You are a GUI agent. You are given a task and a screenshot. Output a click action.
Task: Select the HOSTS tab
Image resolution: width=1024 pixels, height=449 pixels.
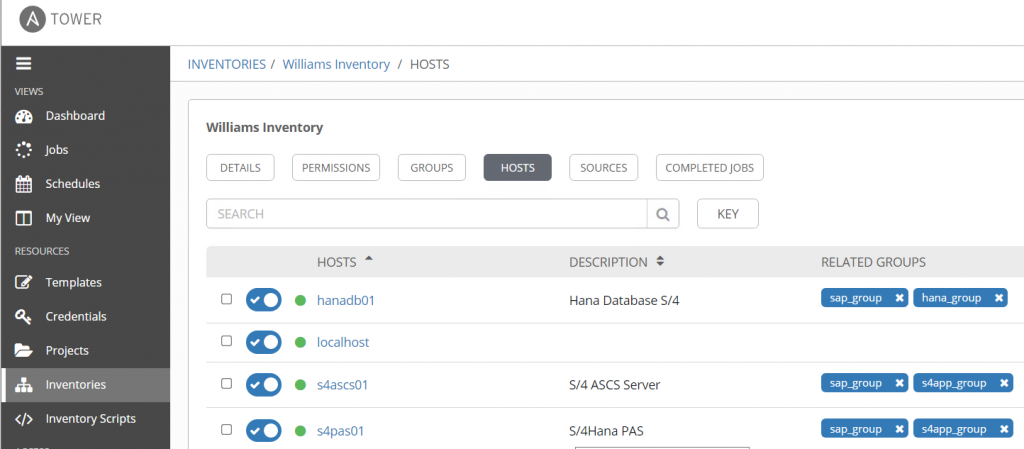(518, 168)
